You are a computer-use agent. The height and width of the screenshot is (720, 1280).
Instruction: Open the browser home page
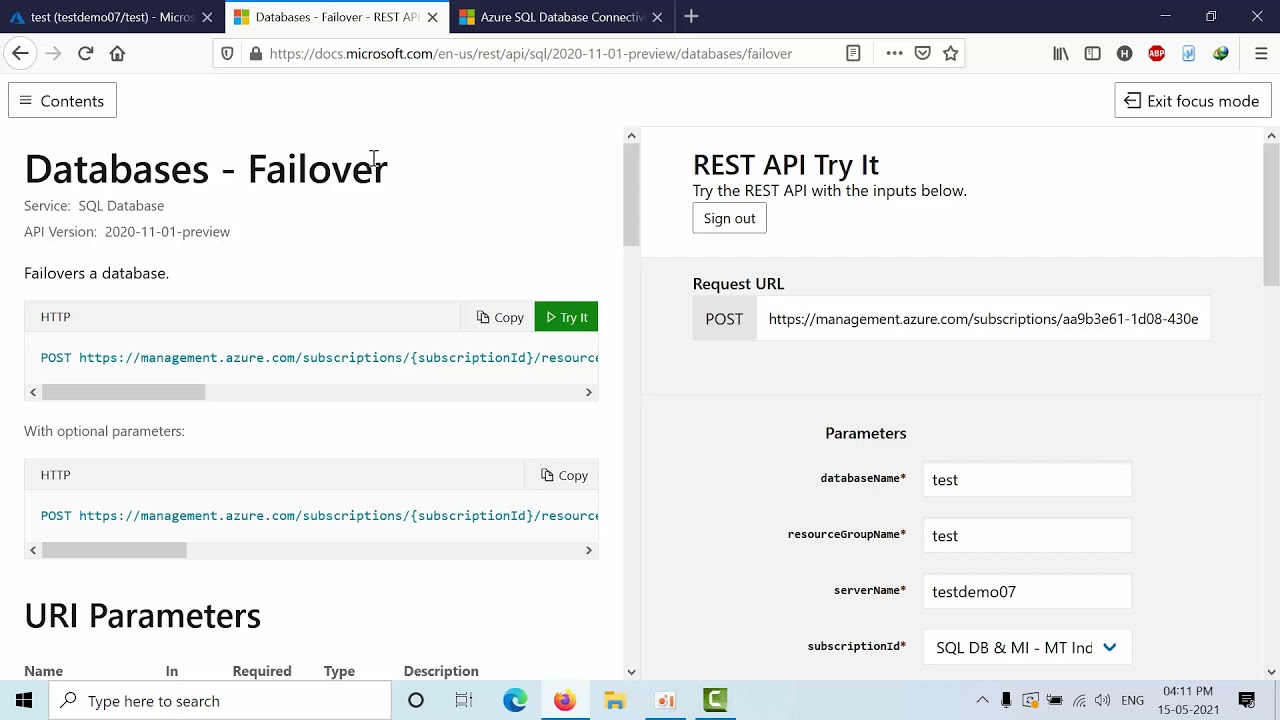click(x=117, y=53)
